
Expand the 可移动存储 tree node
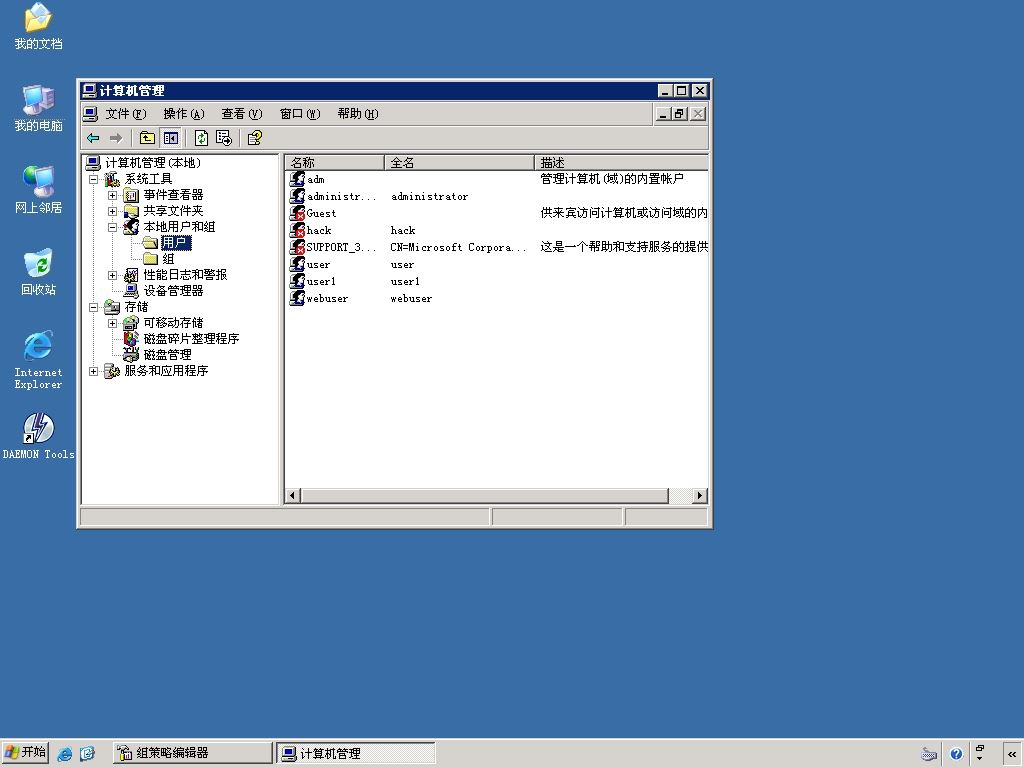(112, 323)
